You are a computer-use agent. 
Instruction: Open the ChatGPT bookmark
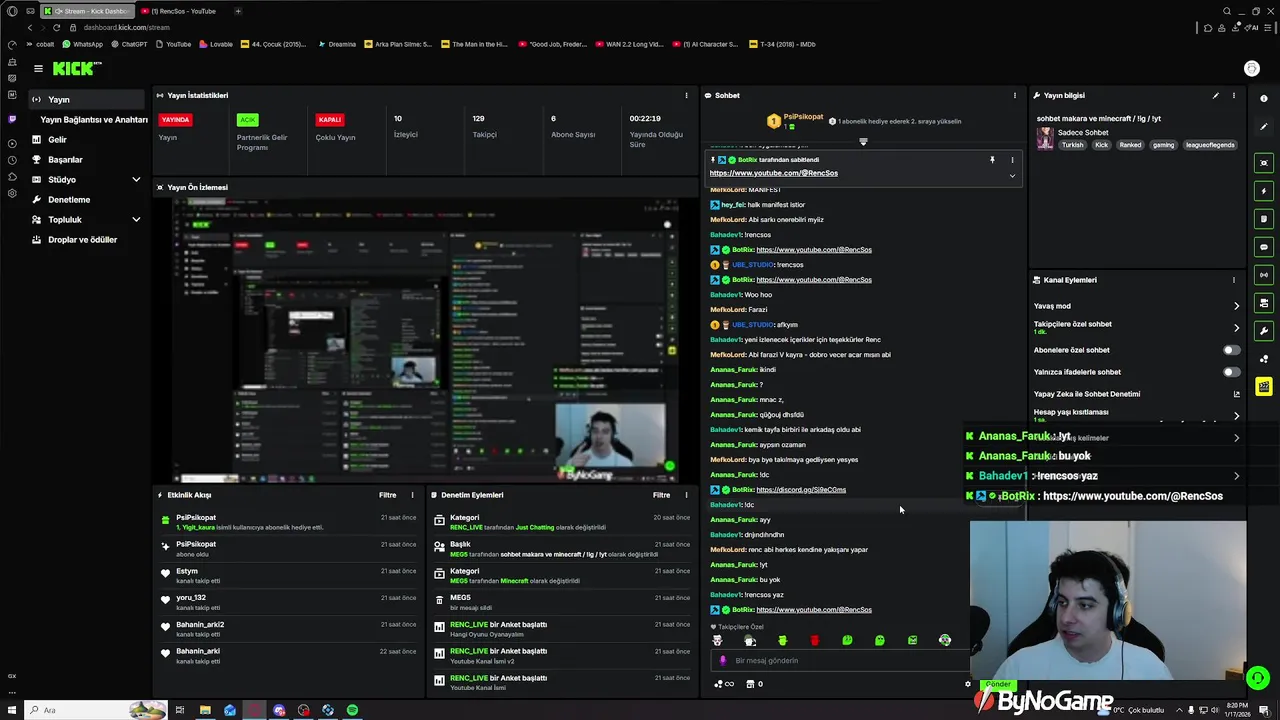click(x=128, y=44)
